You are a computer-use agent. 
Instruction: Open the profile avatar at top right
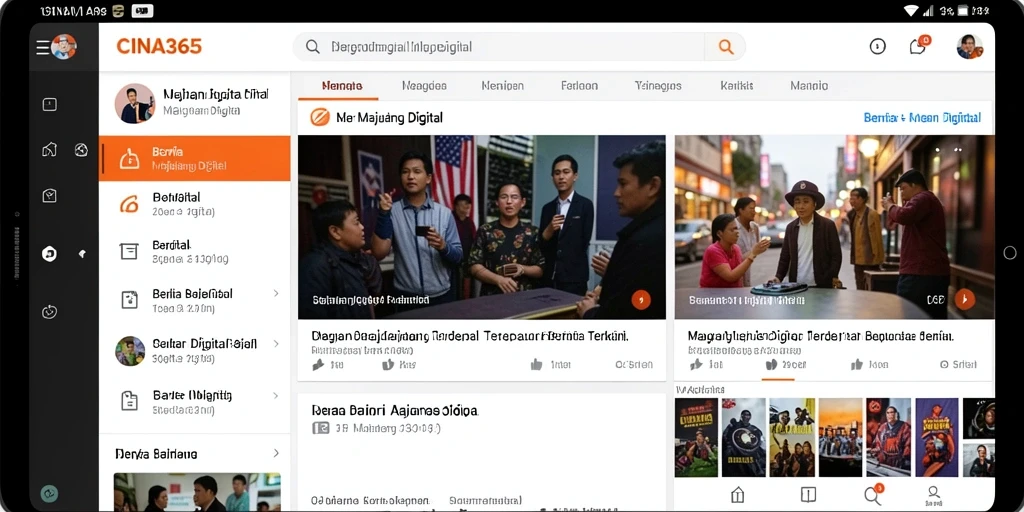[970, 46]
